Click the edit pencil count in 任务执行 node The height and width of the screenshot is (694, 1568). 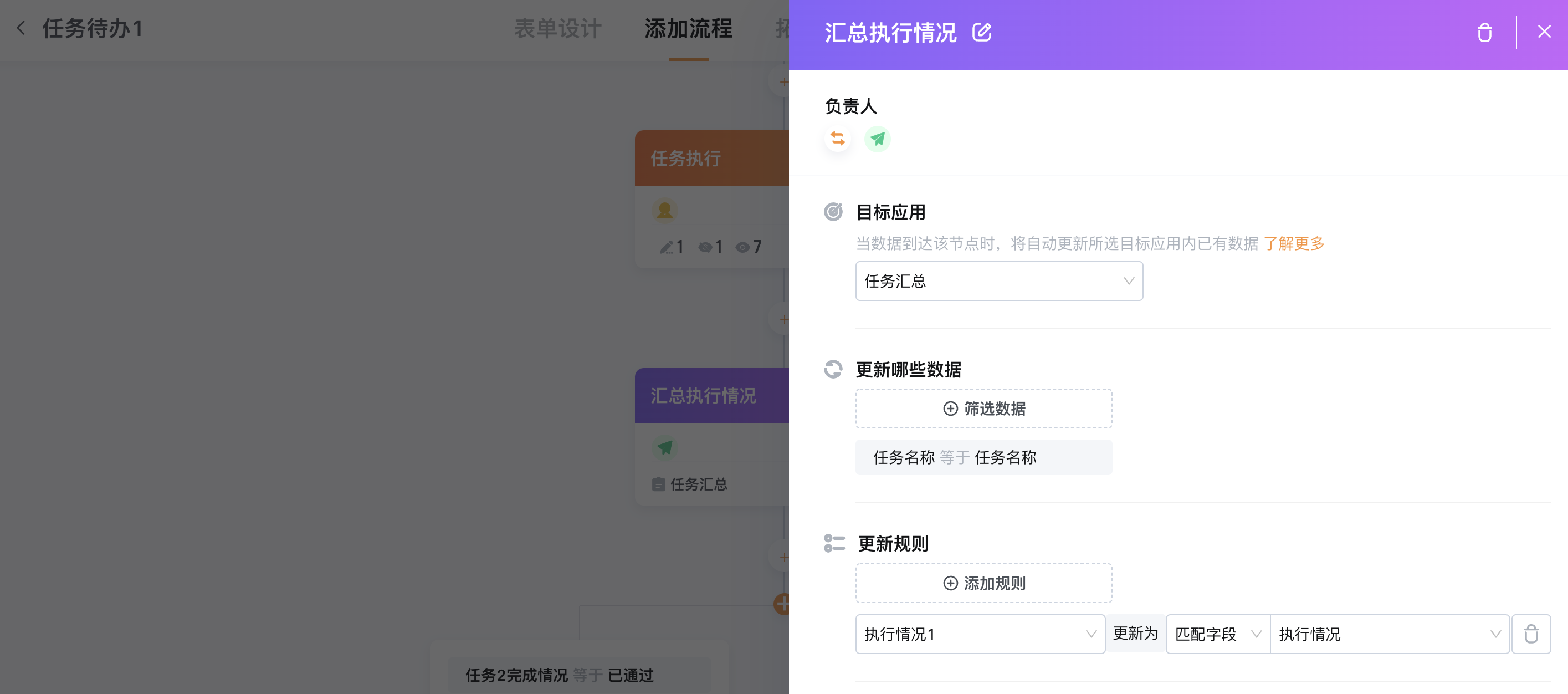tap(672, 247)
